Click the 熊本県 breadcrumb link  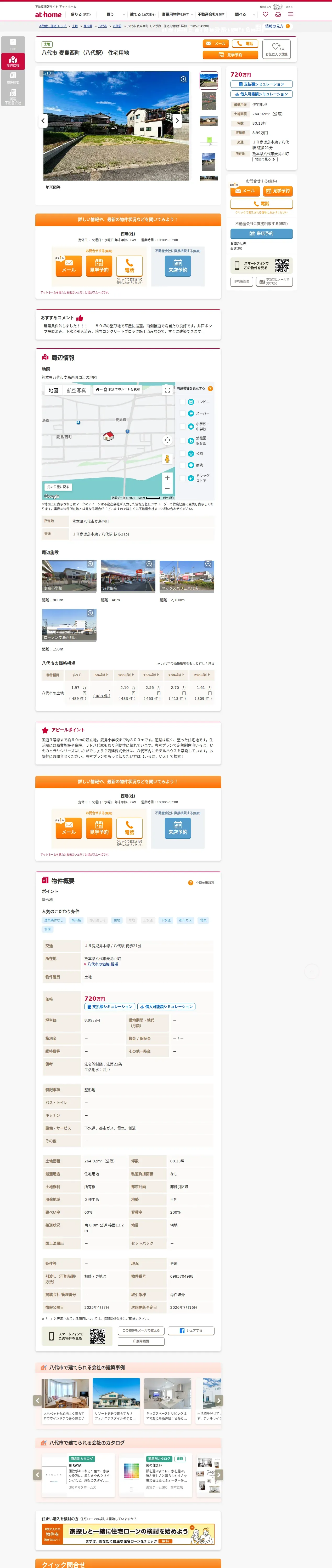[x=88, y=26]
